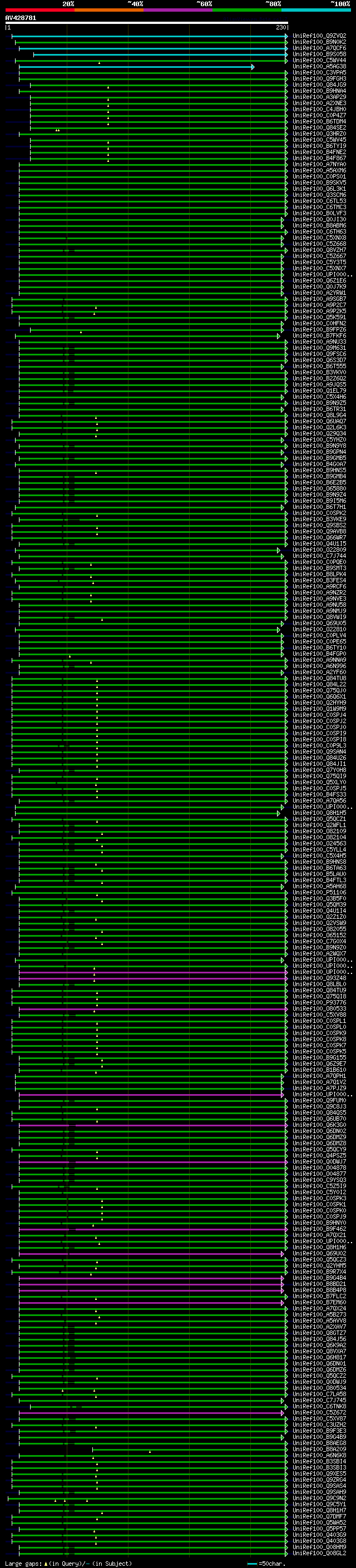
Task: Click label UniRef100_B6TYI9
Action: pos(319,146)
